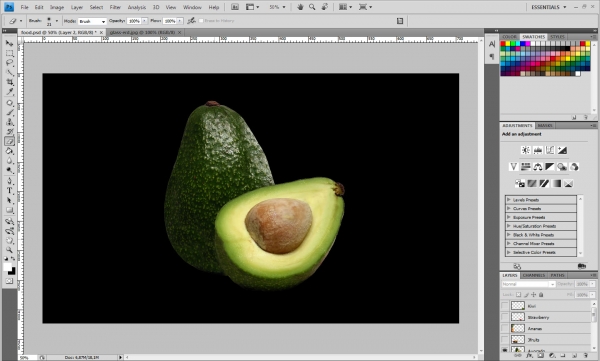This screenshot has width=600, height=361.
Task: Open the Image menu
Action: (x=57, y=7)
